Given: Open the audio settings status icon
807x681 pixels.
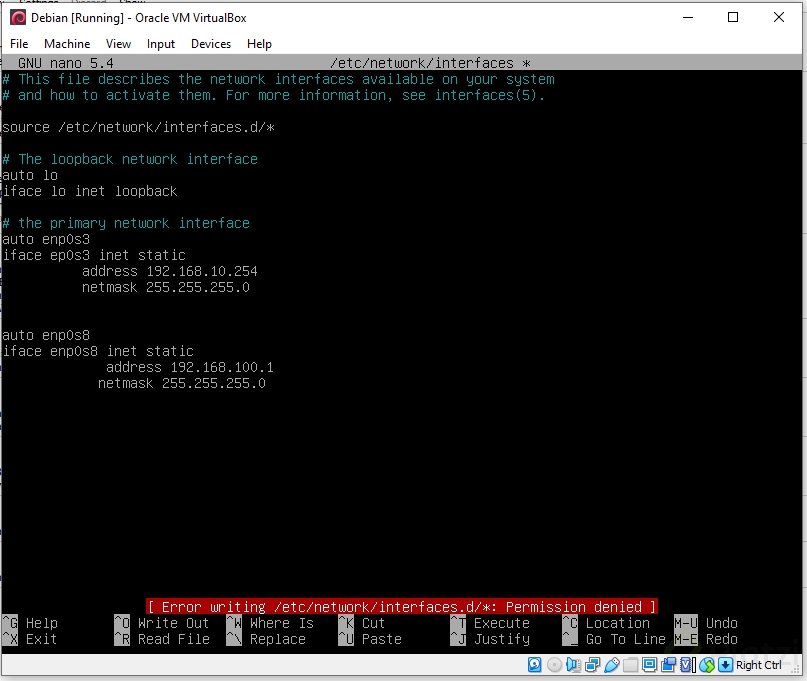Looking at the screenshot, I should pos(573,665).
